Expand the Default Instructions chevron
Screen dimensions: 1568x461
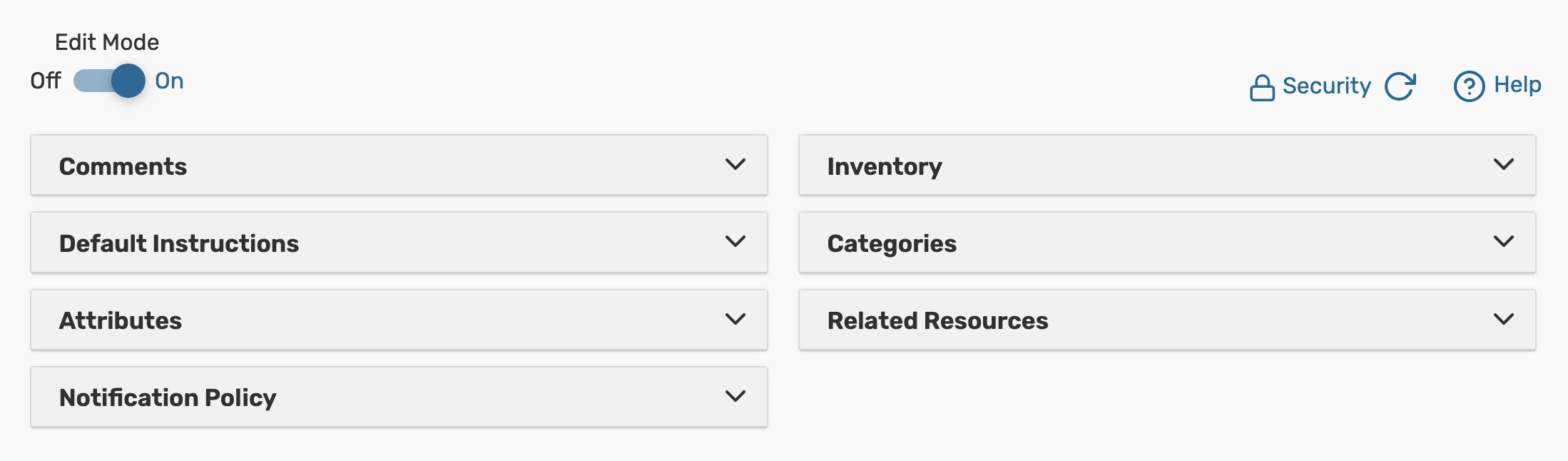[735, 241]
